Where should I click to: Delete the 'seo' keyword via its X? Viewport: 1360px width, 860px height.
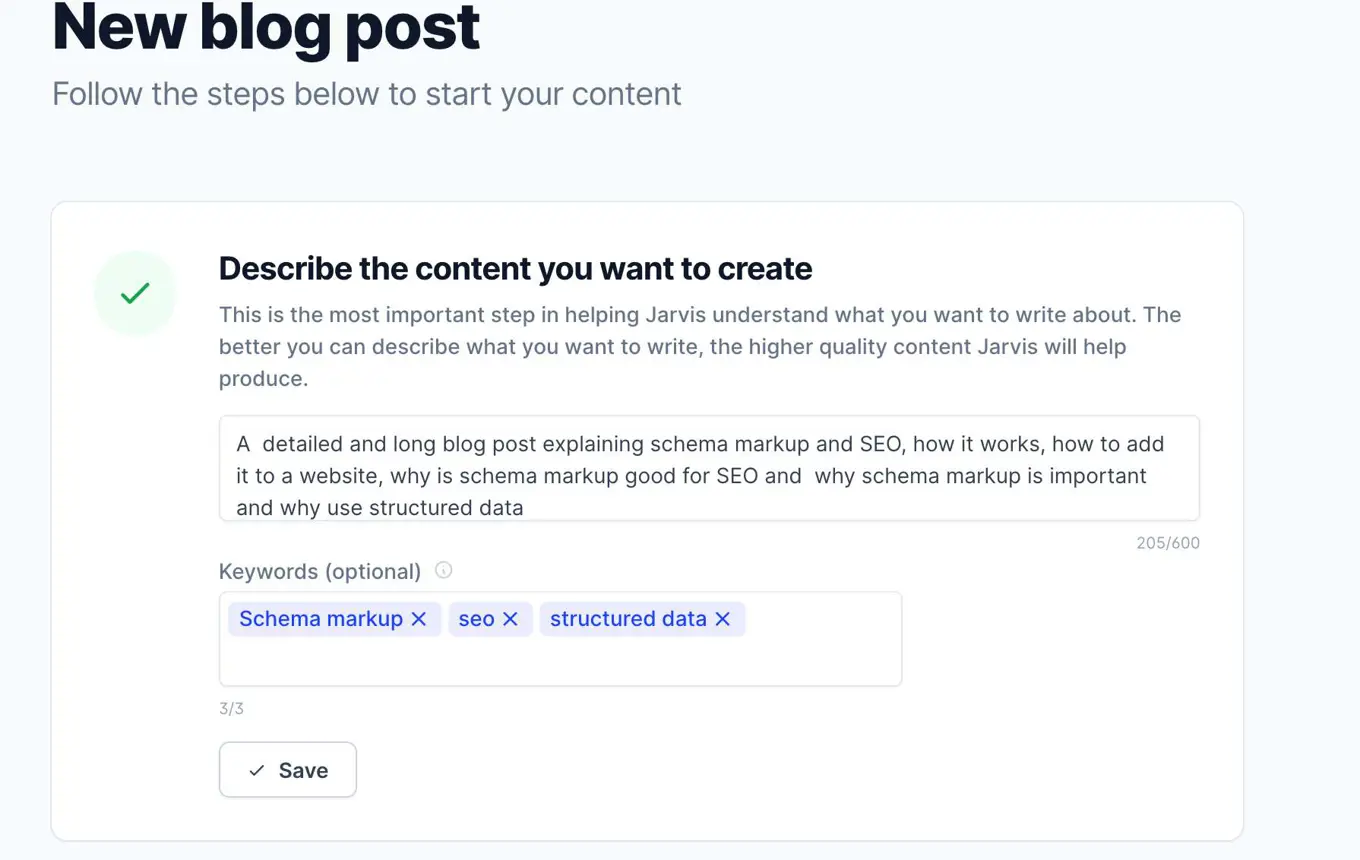510,619
